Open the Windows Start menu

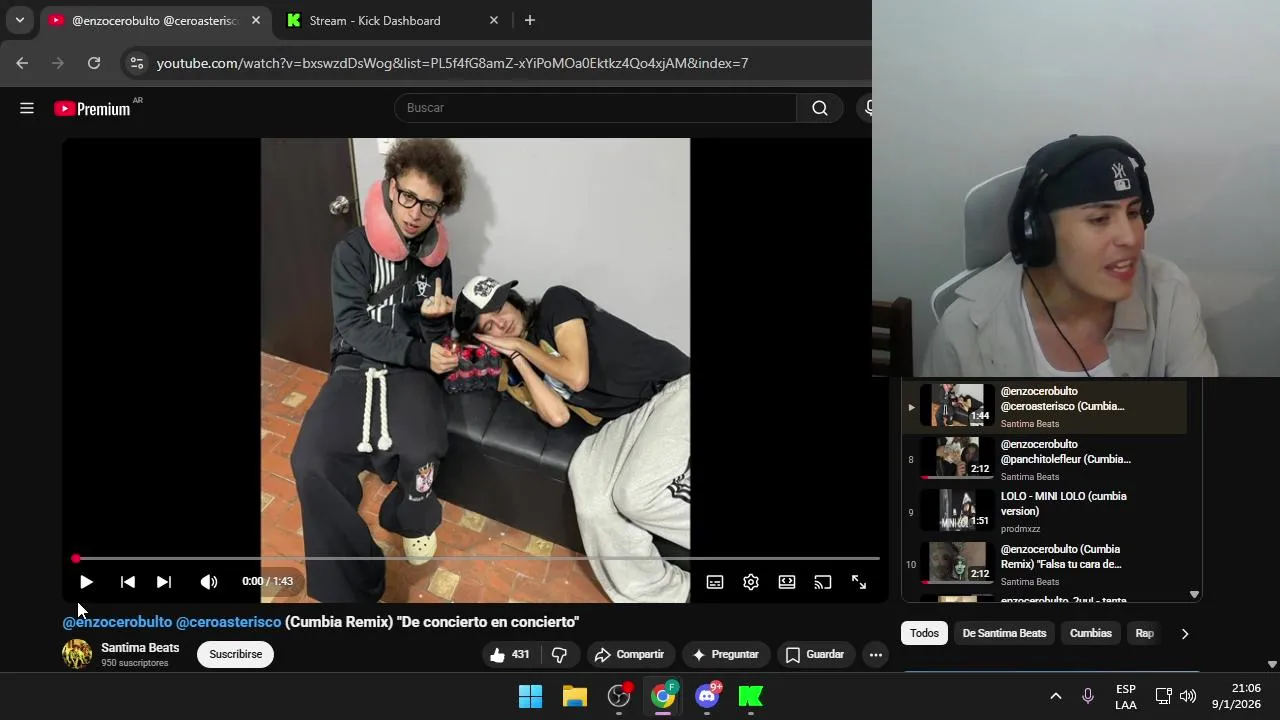[530, 696]
